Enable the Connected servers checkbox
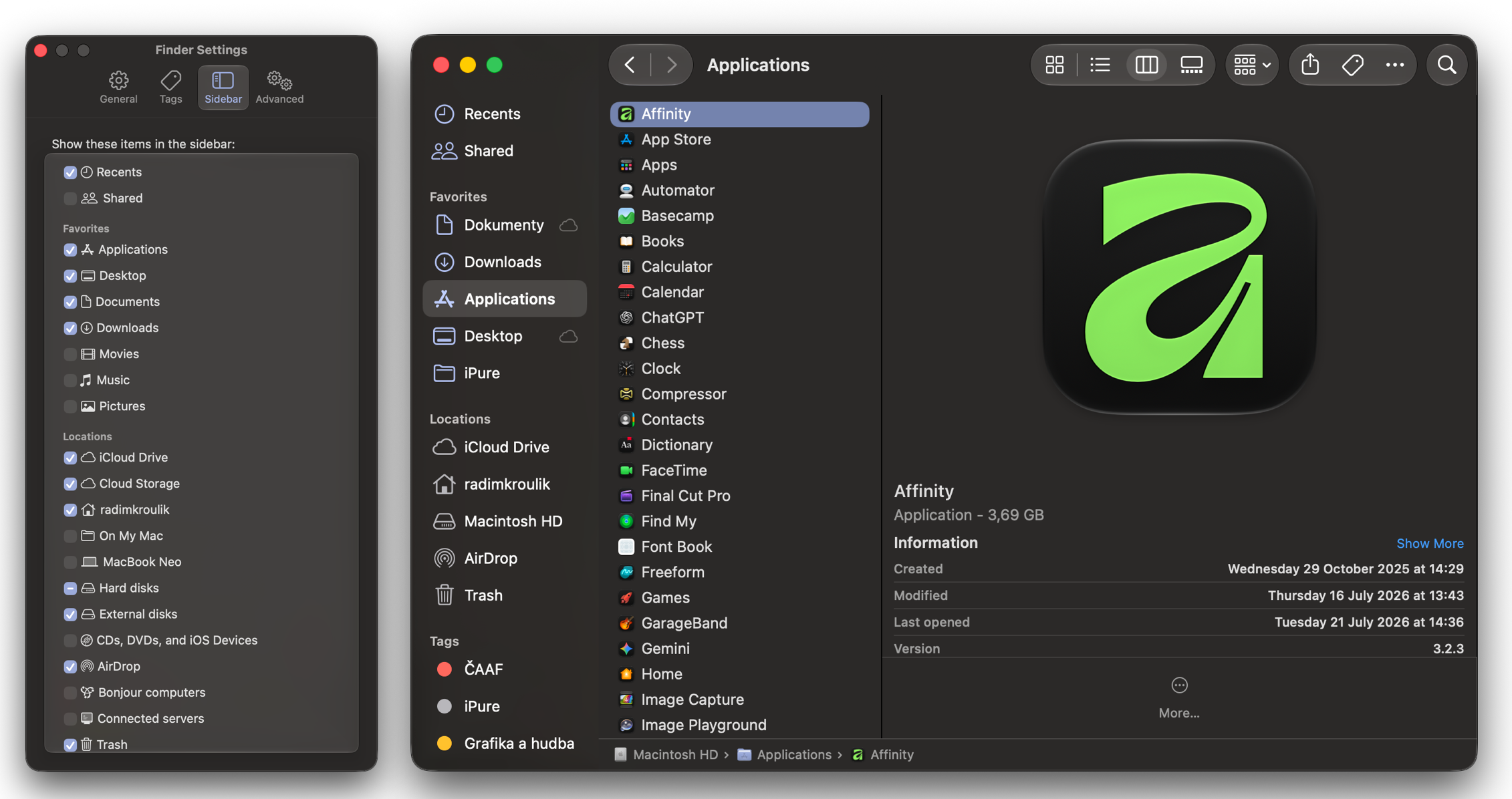Image resolution: width=1512 pixels, height=799 pixels. [70, 719]
